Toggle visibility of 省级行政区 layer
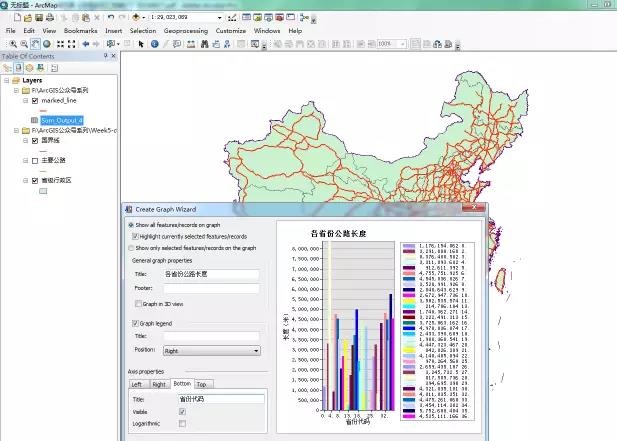 point(35,181)
